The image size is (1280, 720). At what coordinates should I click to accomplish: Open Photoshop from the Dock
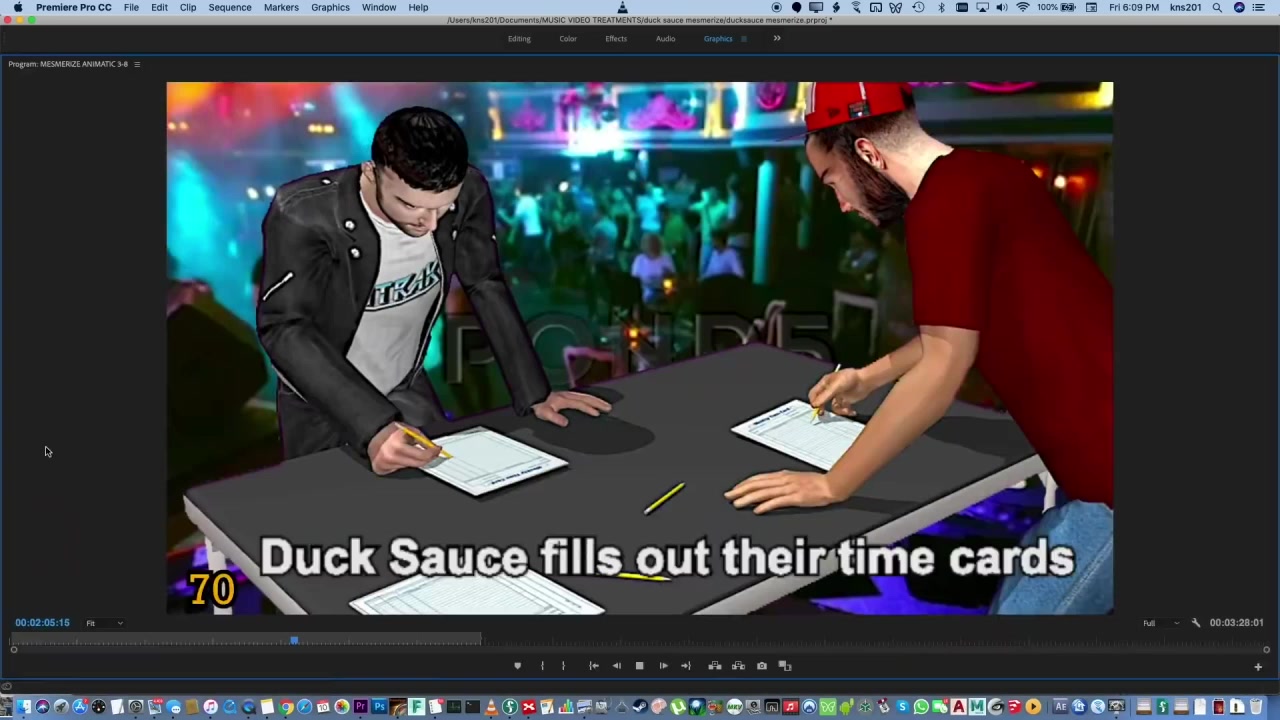pyautogui.click(x=380, y=707)
